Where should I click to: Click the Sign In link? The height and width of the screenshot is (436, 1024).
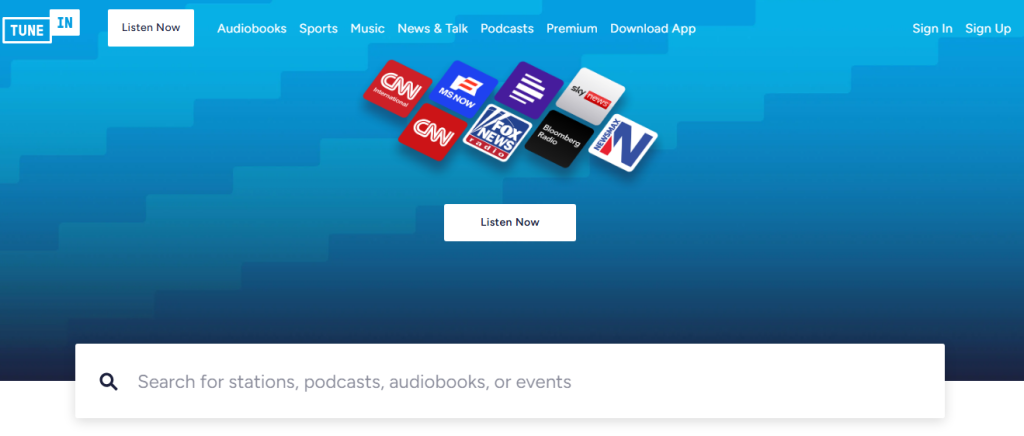933,29
